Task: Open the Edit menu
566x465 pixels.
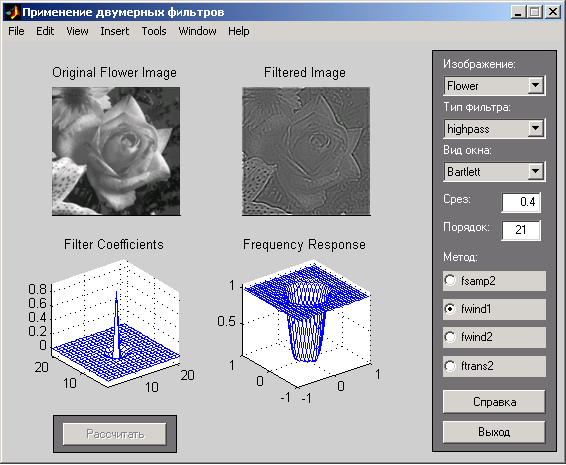Action: click(45, 31)
